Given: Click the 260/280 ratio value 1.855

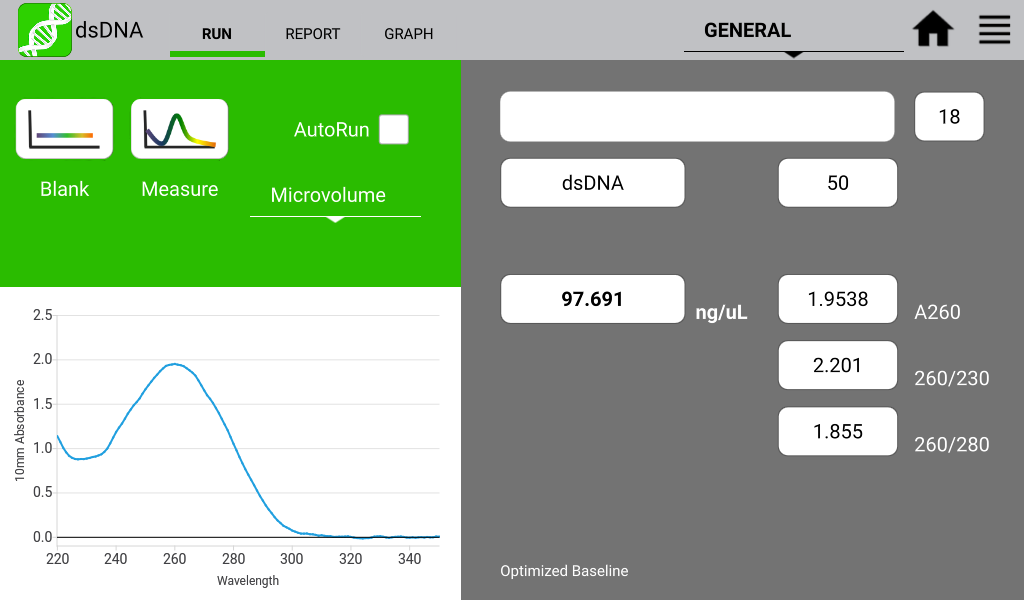Looking at the screenshot, I should (837, 431).
